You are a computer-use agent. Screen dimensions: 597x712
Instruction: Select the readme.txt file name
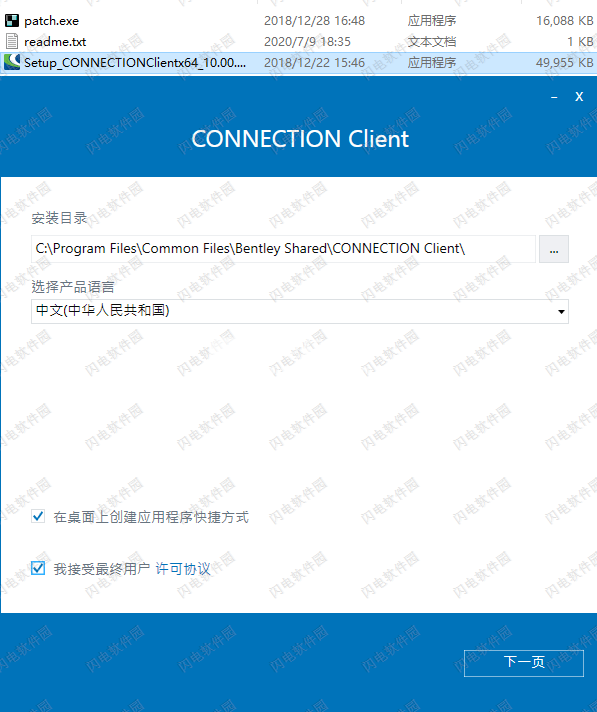point(55,42)
